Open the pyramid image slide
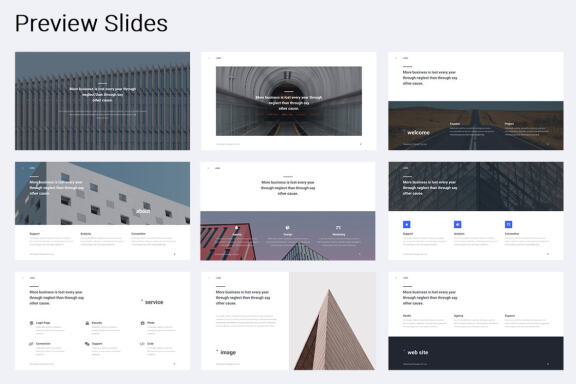Viewport: 576px width, 384px height. click(288, 321)
